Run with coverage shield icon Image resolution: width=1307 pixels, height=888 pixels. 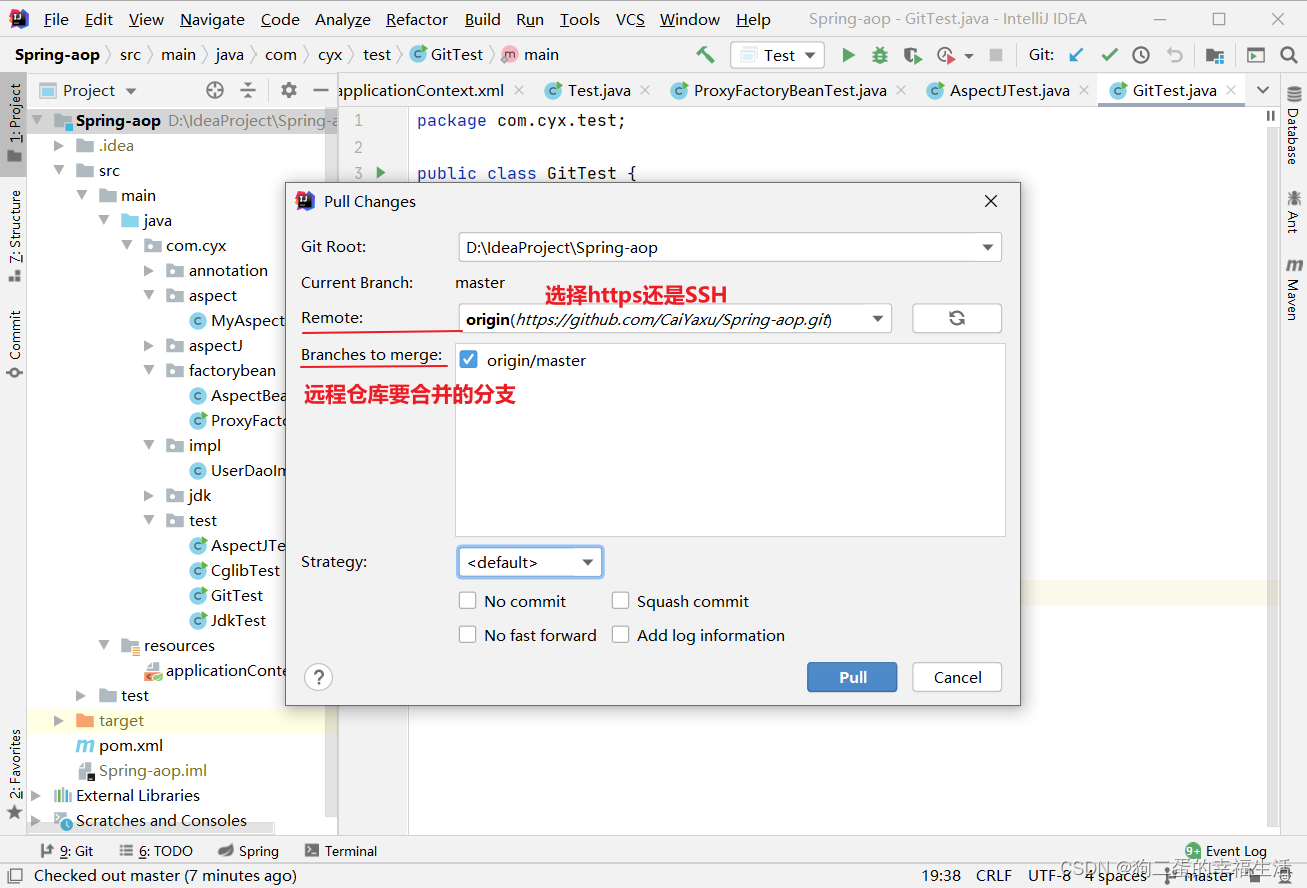click(x=911, y=55)
